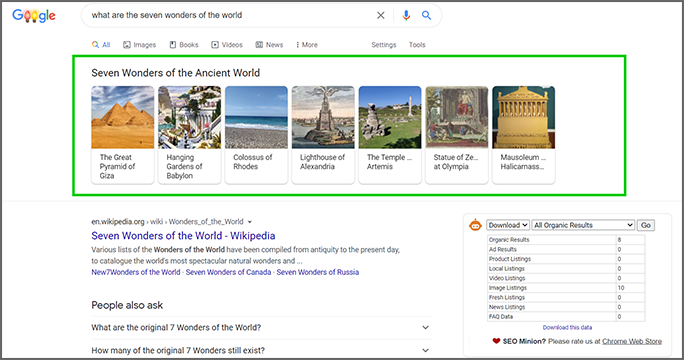684x360 pixels.
Task: Open Colossus of Rhodes card image
Action: click(x=256, y=117)
